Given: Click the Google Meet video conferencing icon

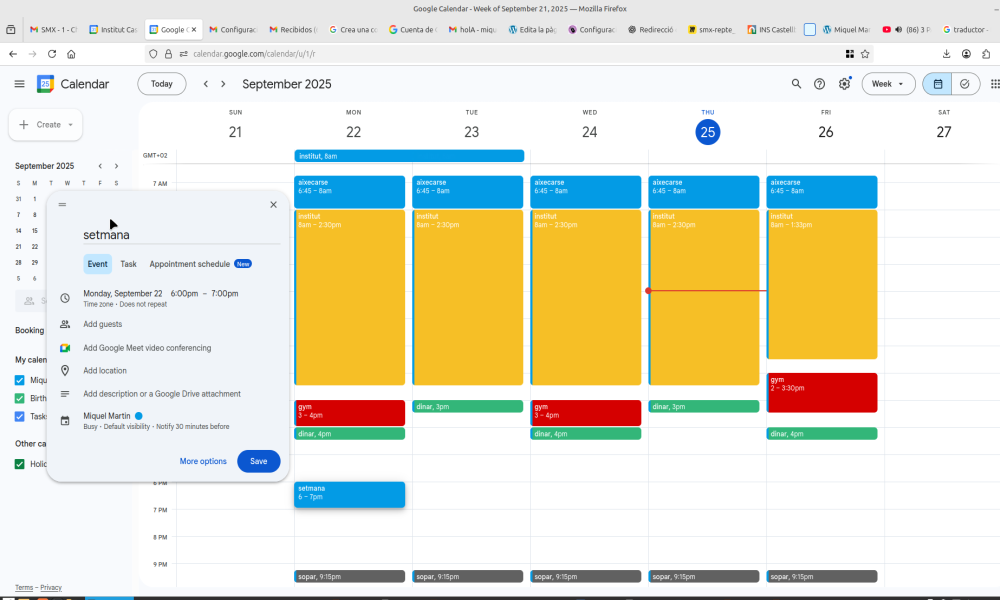Looking at the screenshot, I should (65, 348).
